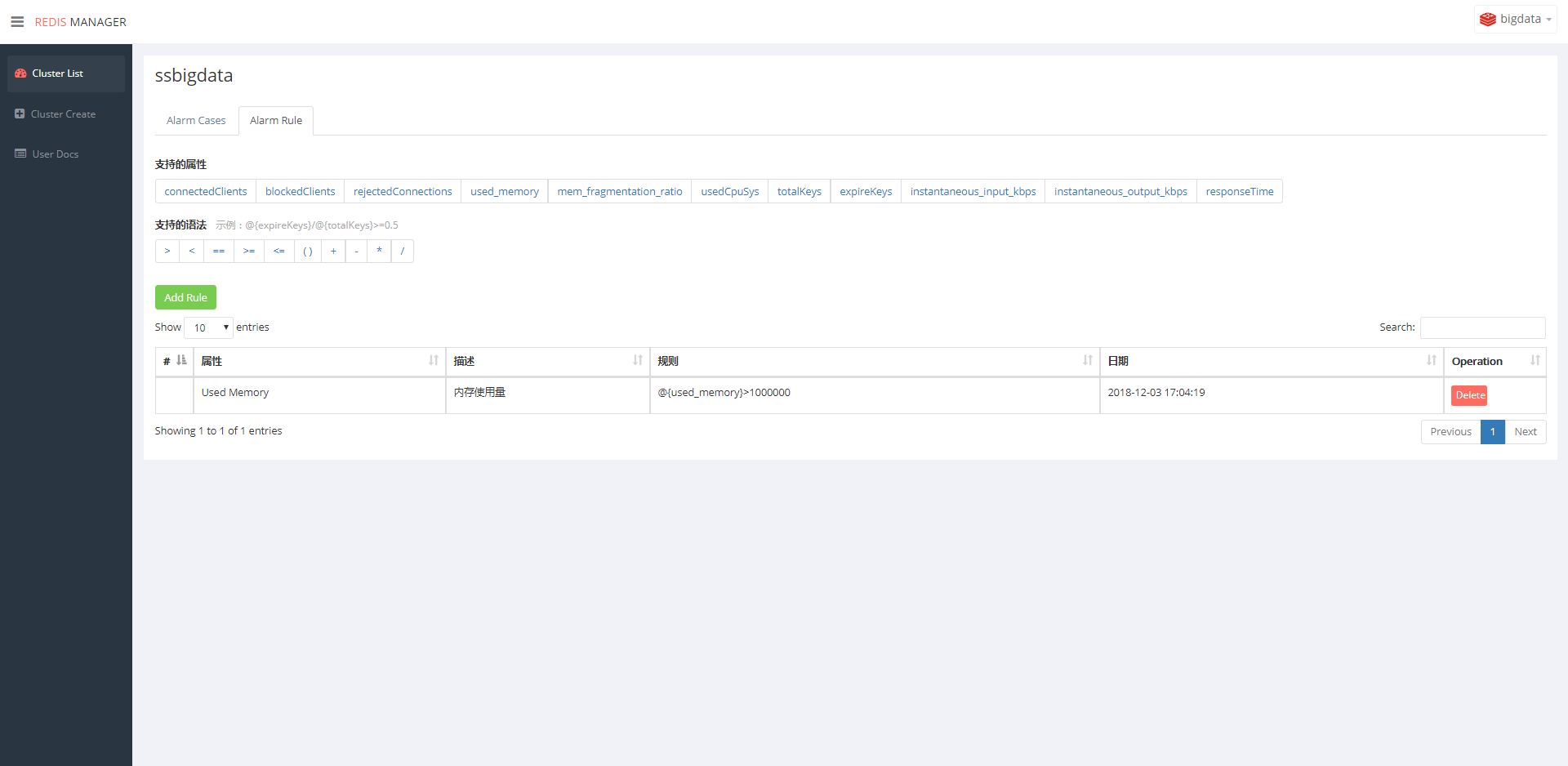The image size is (1568, 766).
Task: Switch to the Alarm Cases tab
Action: [196, 121]
